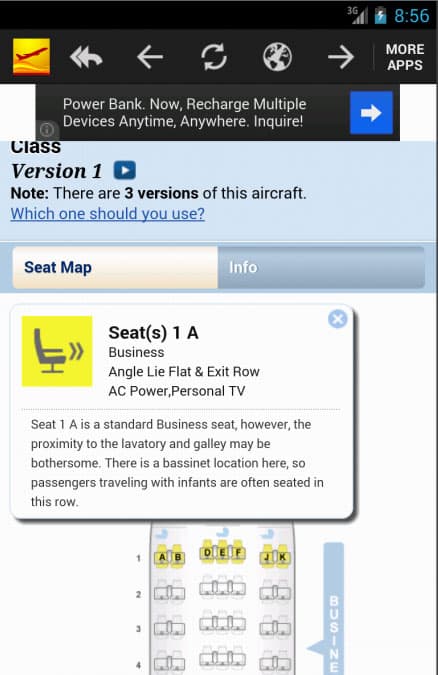Play the Version 1 video icon
This screenshot has height=675, width=438.
(125, 170)
